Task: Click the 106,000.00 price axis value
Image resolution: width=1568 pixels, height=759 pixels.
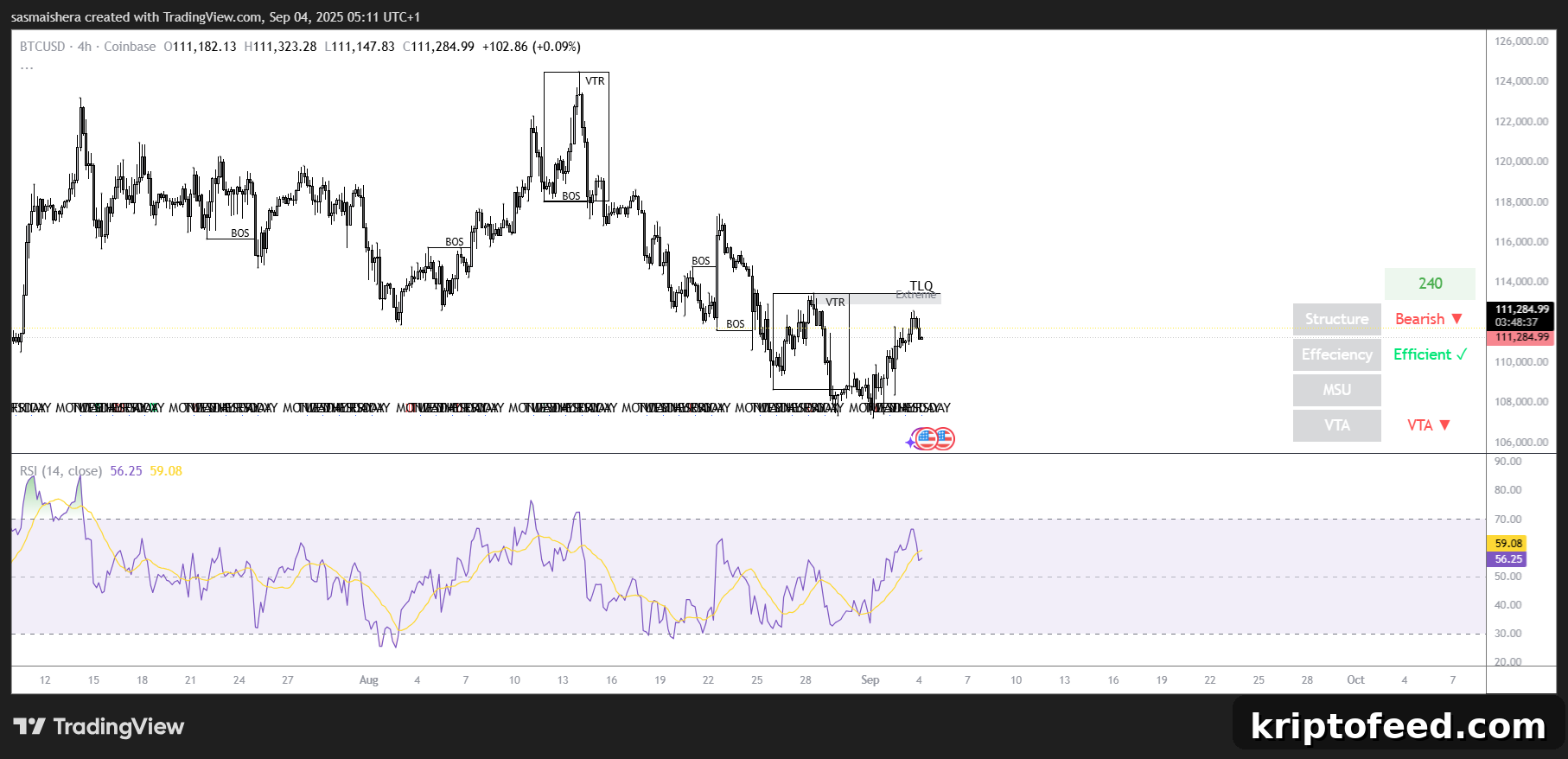Action: (1521, 443)
